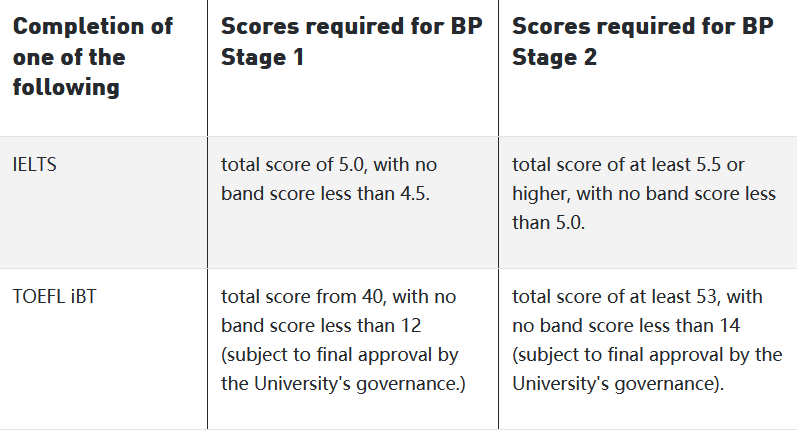Click the "higher, with no band score less" line

point(644,193)
